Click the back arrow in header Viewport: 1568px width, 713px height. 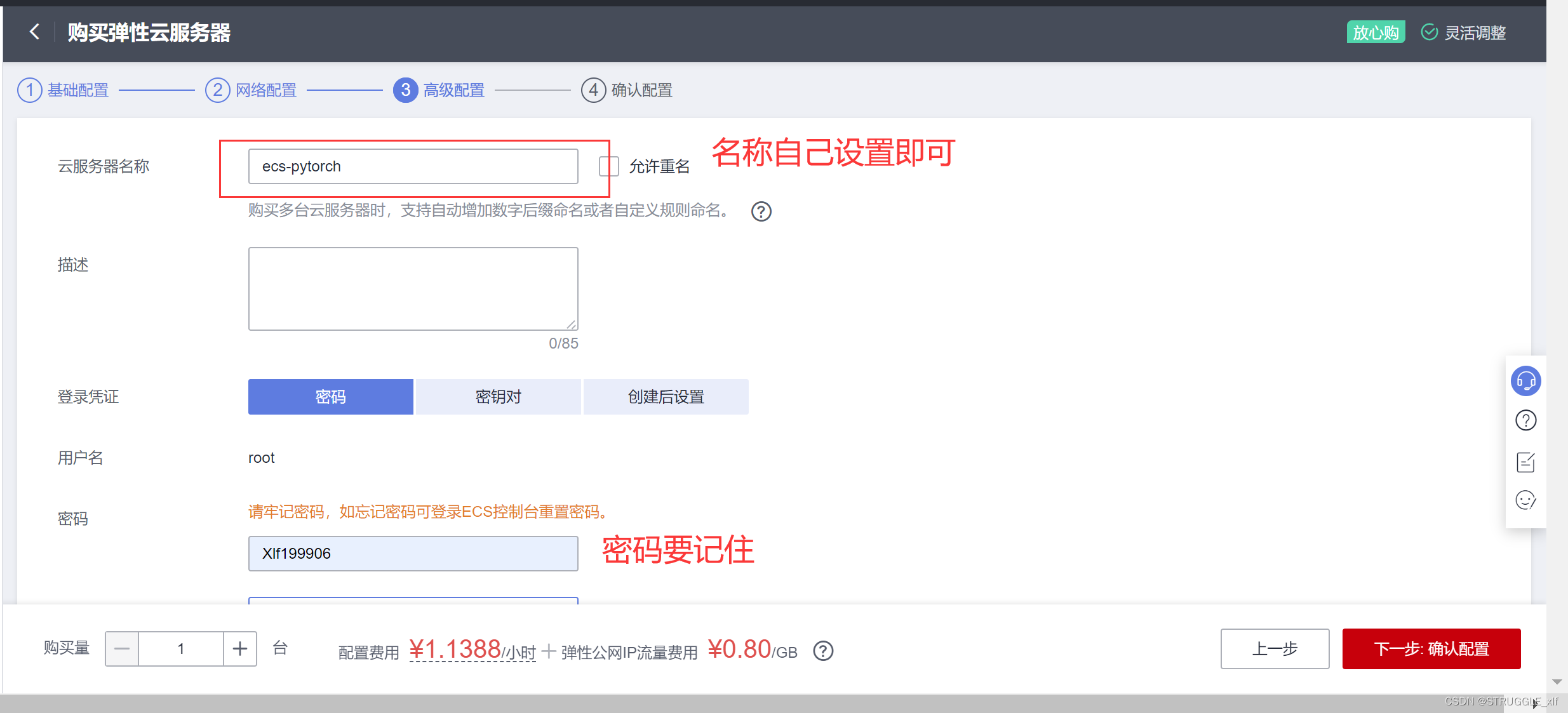pos(34,32)
